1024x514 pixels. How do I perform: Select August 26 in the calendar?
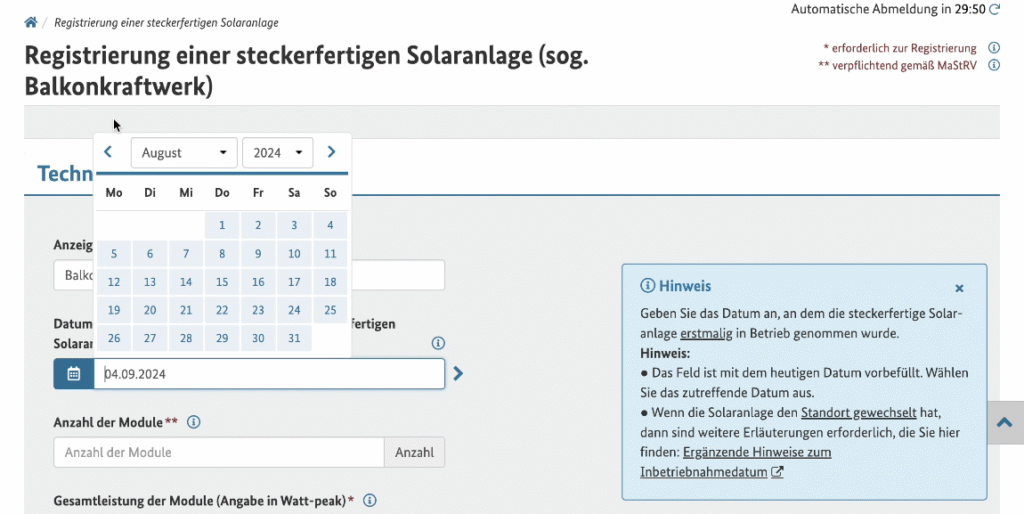[114, 338]
